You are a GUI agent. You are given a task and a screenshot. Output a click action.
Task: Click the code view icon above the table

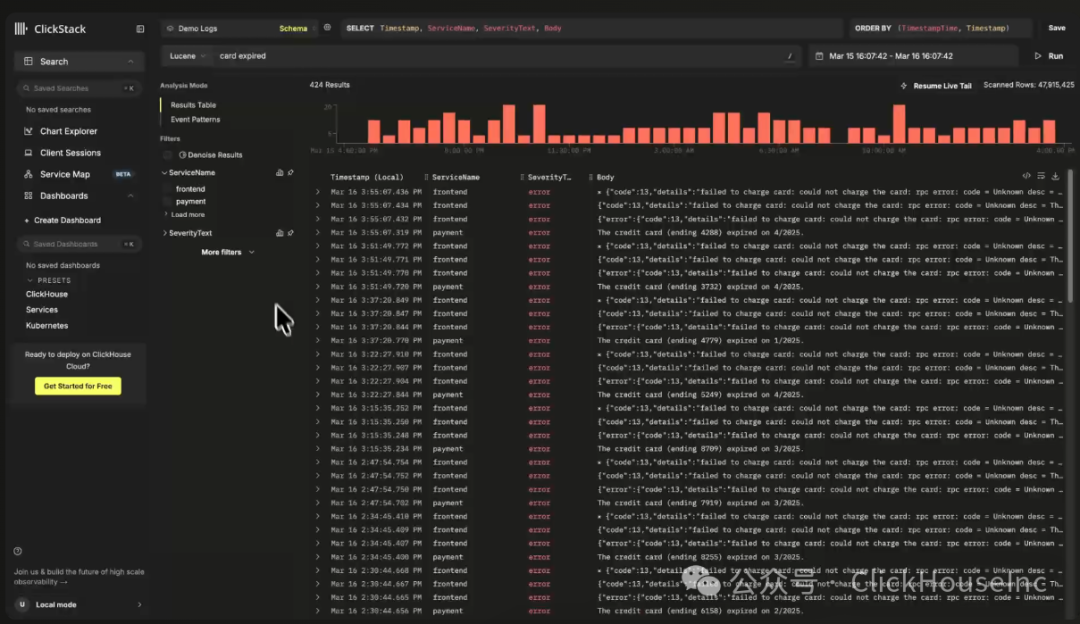click(1026, 176)
